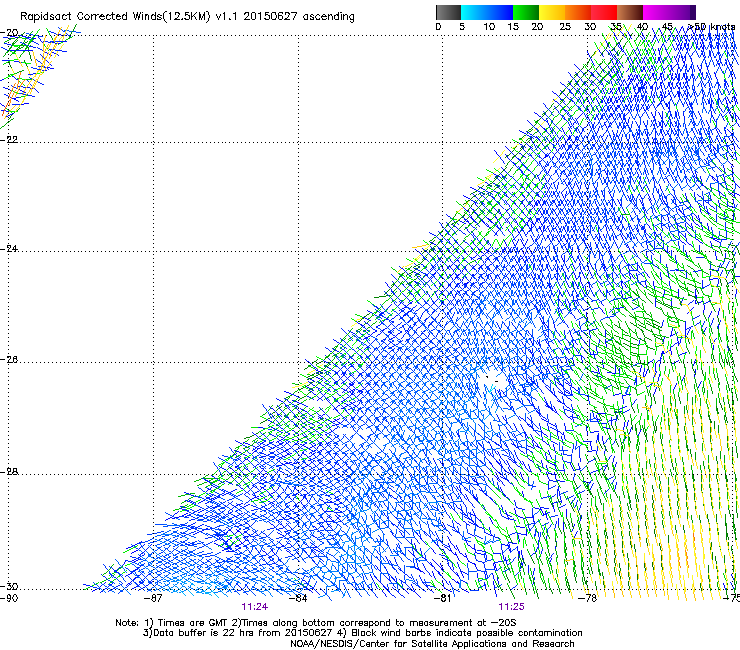Viewport: 740px width, 650px height.
Task: Select the orange 25-30 knots legend segment
Action: (x=578, y=12)
